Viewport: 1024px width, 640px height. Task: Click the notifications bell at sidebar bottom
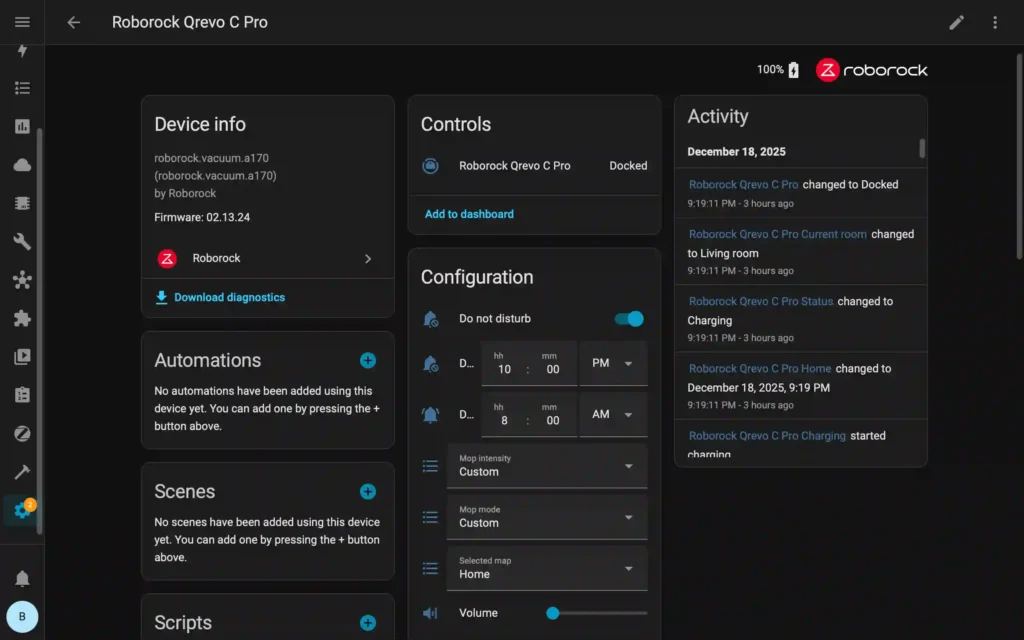[x=21, y=577]
